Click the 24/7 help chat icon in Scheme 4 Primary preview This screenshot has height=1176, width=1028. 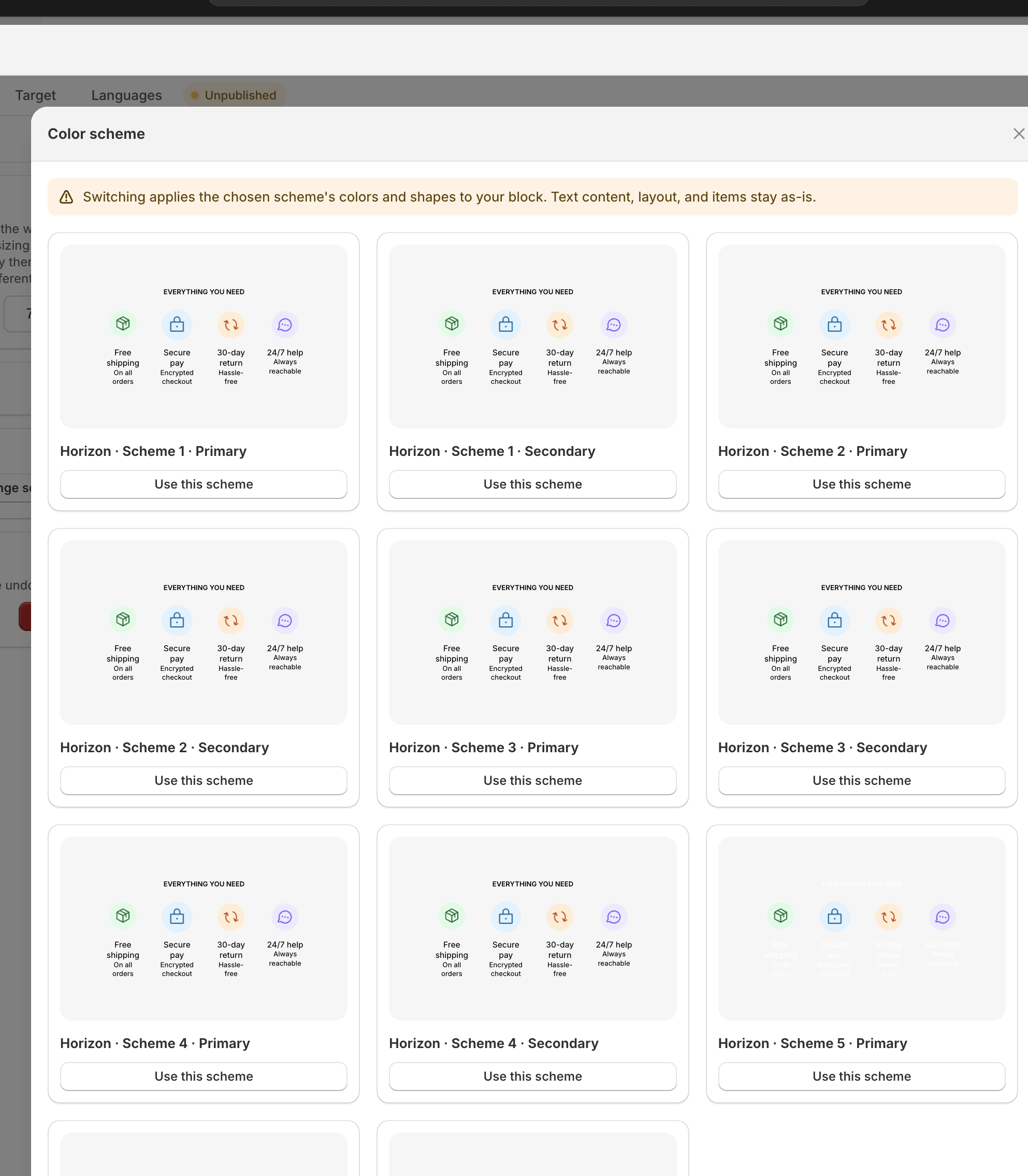click(x=284, y=916)
